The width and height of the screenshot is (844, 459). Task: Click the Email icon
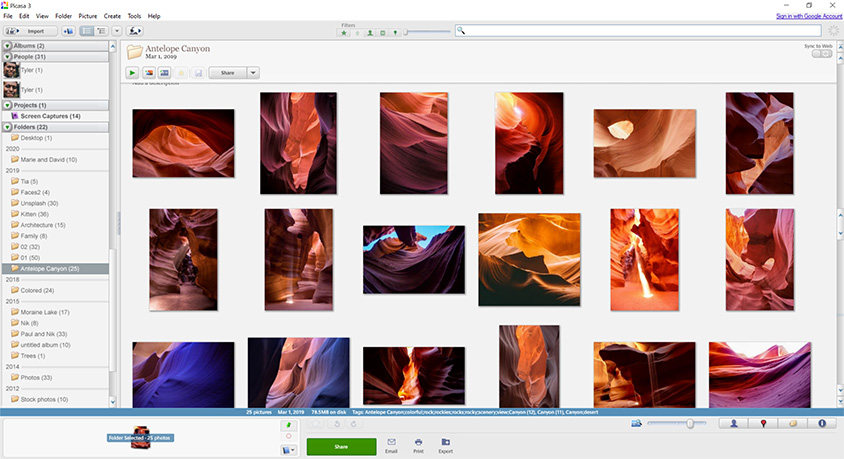pos(391,446)
